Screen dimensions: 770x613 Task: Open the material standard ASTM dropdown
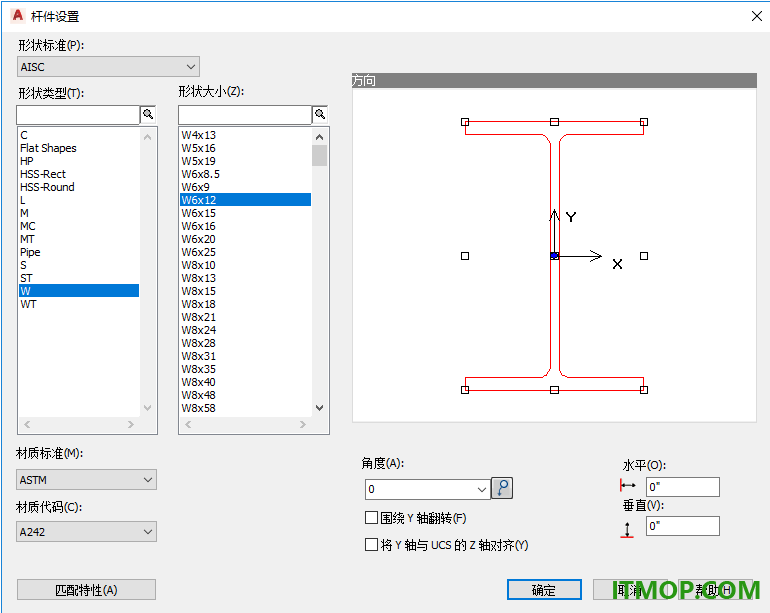click(86, 480)
